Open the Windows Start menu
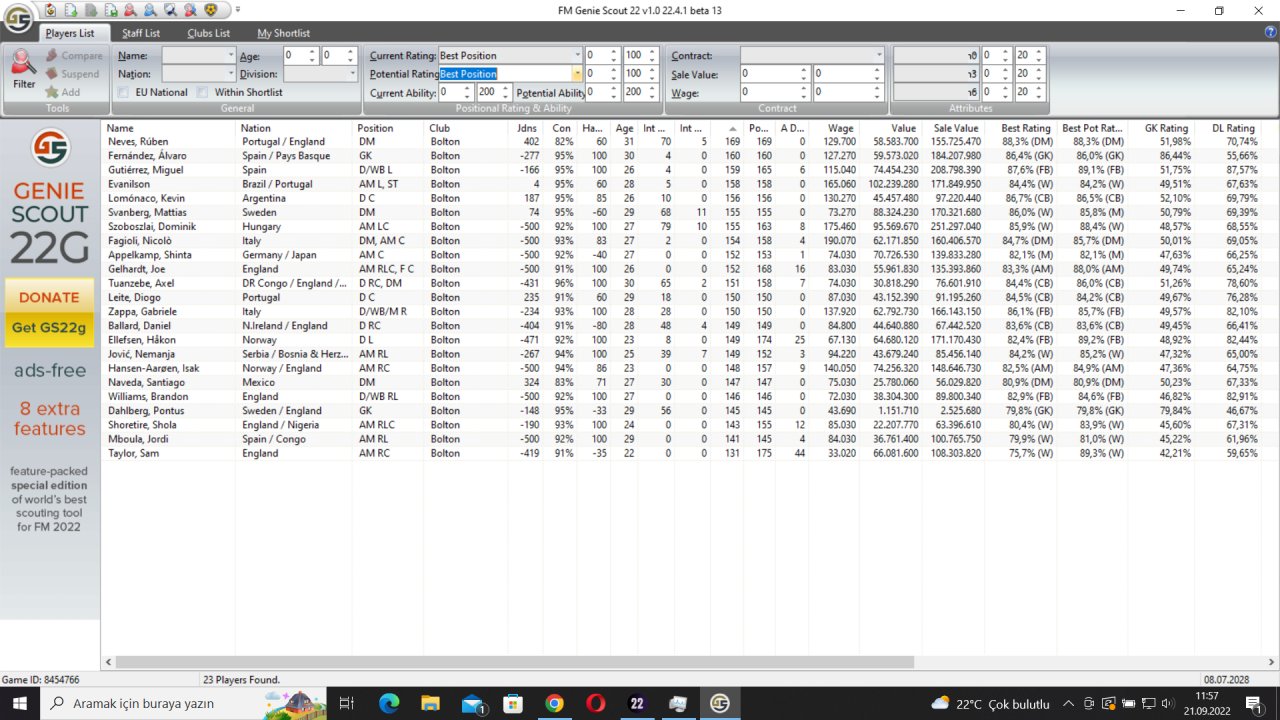This screenshot has height=720, width=1280. click(19, 704)
